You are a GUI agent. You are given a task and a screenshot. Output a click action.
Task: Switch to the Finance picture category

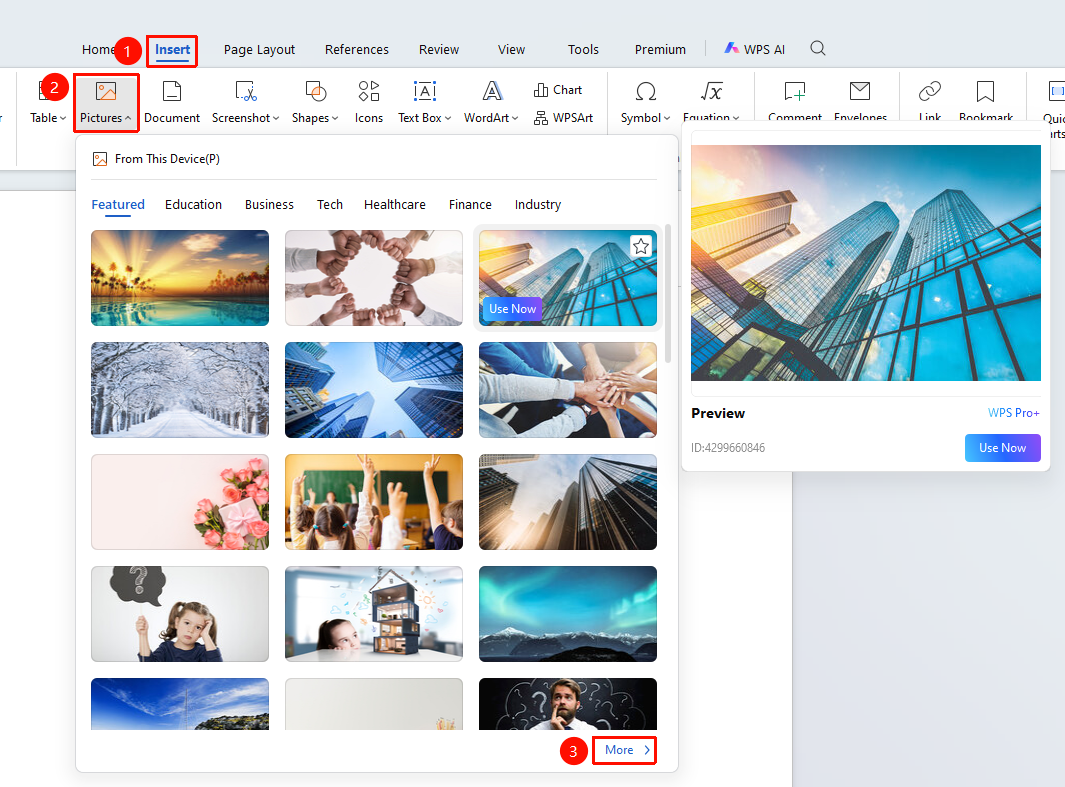470,204
